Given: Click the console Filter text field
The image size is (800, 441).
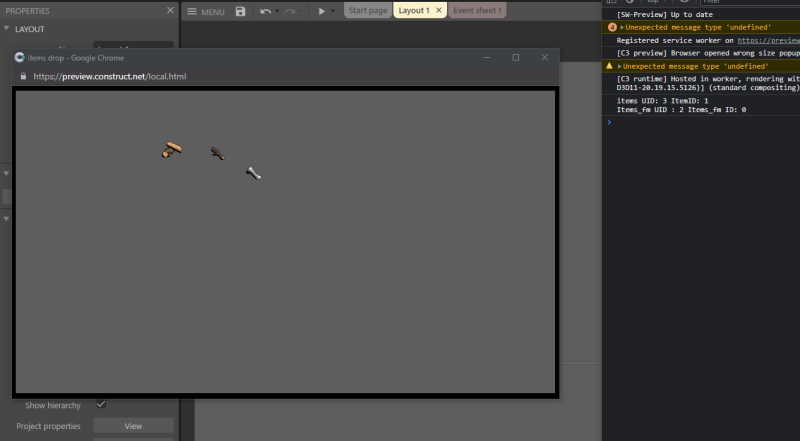Looking at the screenshot, I should 749,2.
